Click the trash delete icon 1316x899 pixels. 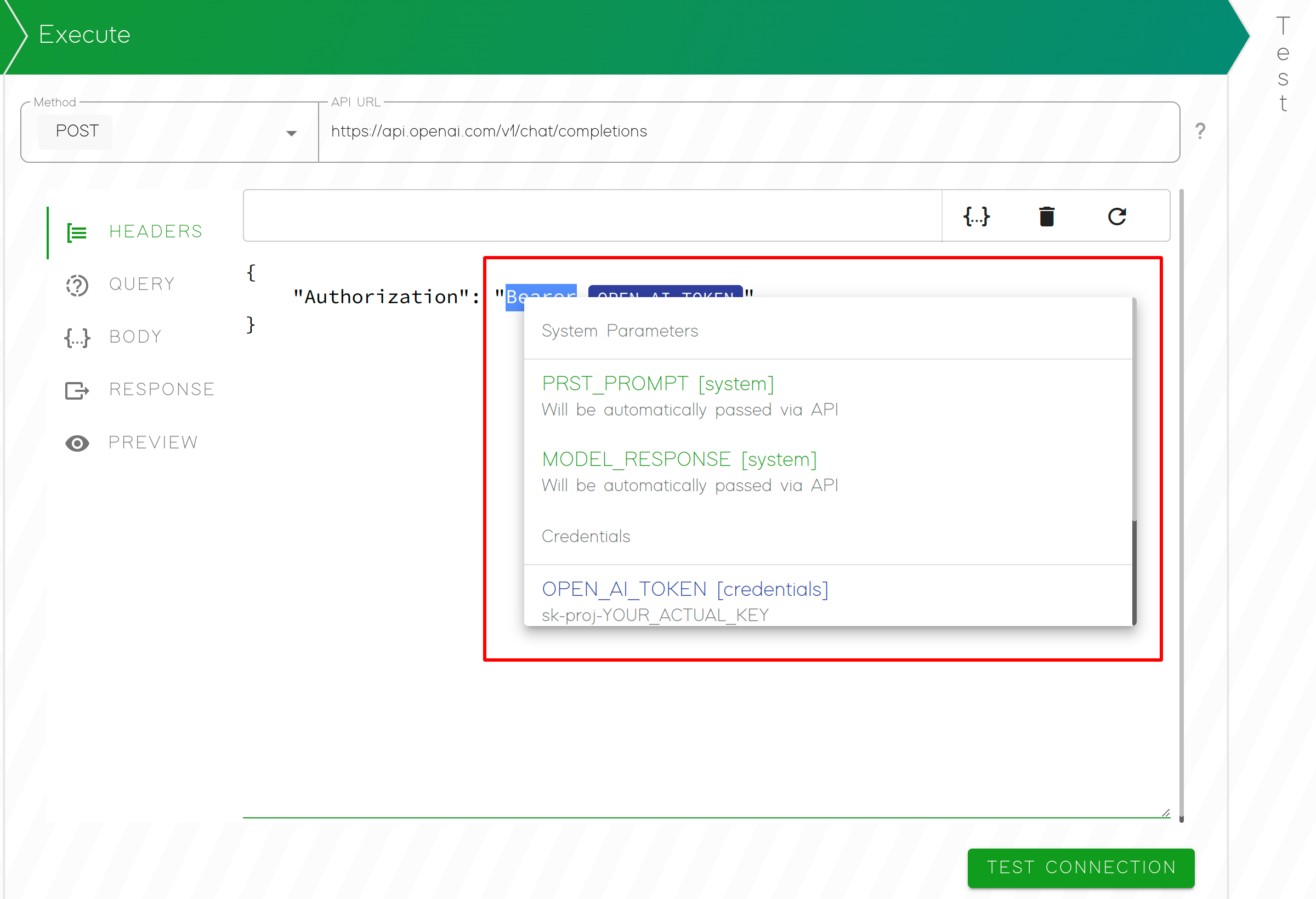1046,217
